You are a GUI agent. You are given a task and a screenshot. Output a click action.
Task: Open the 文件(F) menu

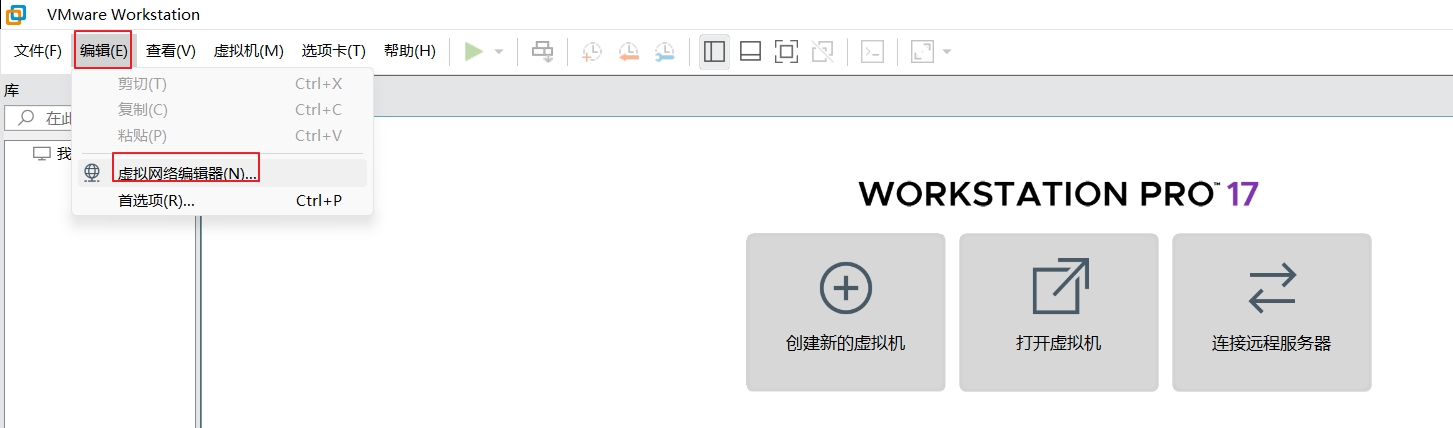(38, 51)
